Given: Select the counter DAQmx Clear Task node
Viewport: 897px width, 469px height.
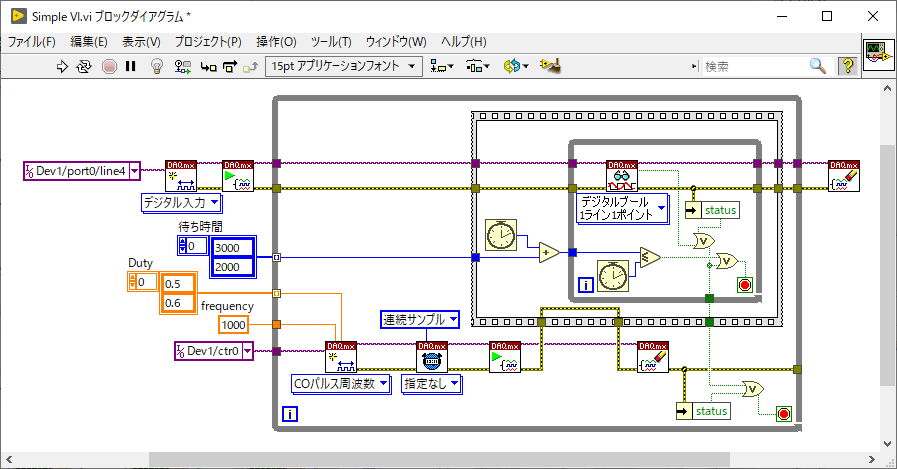Looking at the screenshot, I should pyautogui.click(x=653, y=357).
